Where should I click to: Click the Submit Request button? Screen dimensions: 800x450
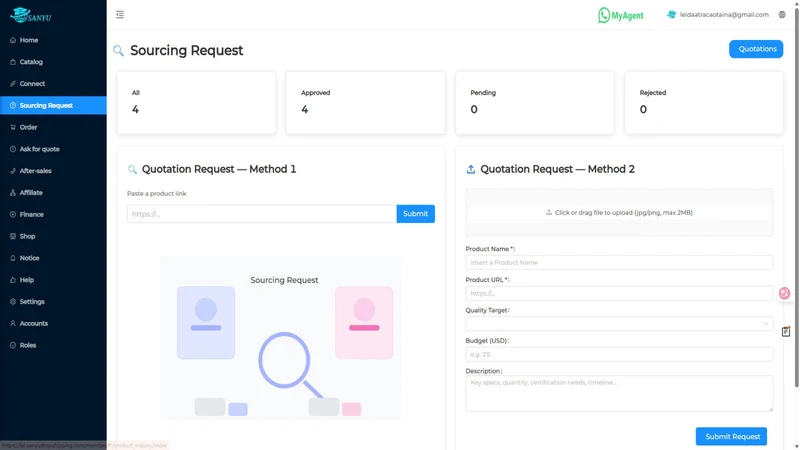pos(731,436)
